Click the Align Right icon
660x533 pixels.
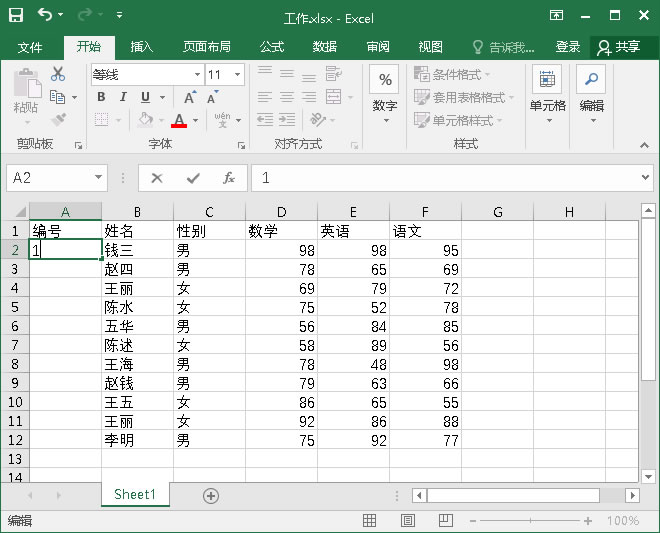[309, 97]
